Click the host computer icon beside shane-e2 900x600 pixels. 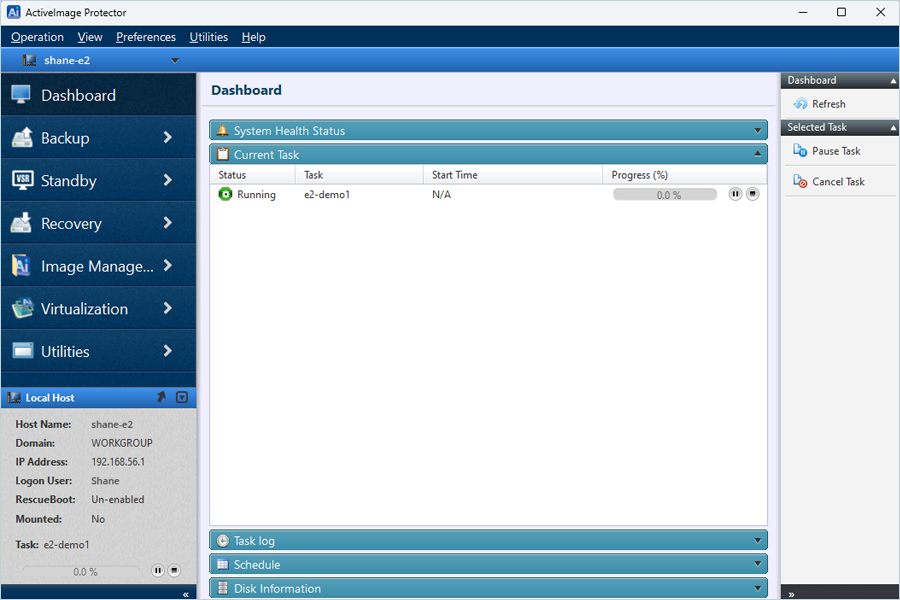(29, 60)
